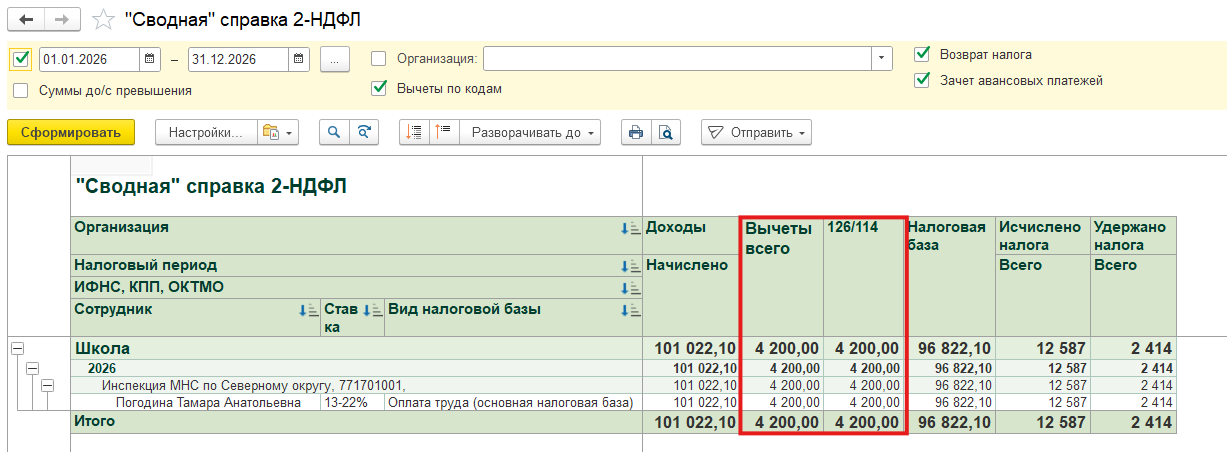This screenshot has height=452, width=1227.
Task: Go back with the left arrow button
Action: (x=27, y=19)
